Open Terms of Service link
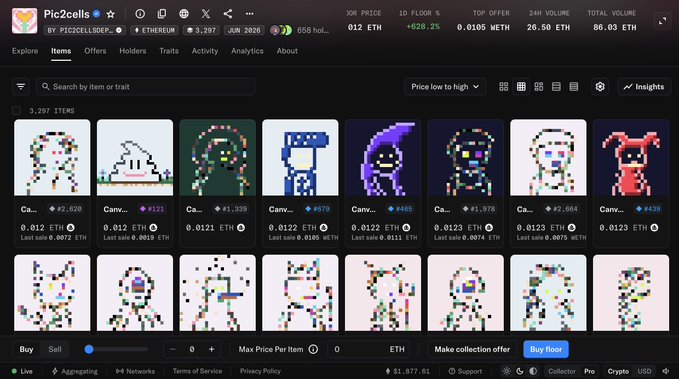Image resolution: width=679 pixels, height=379 pixels. (x=197, y=371)
